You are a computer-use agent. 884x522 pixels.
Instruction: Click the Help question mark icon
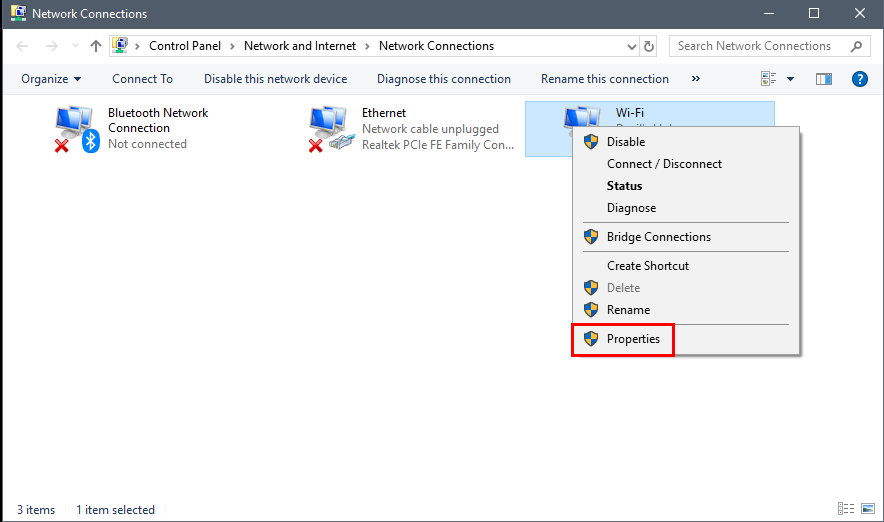point(859,79)
